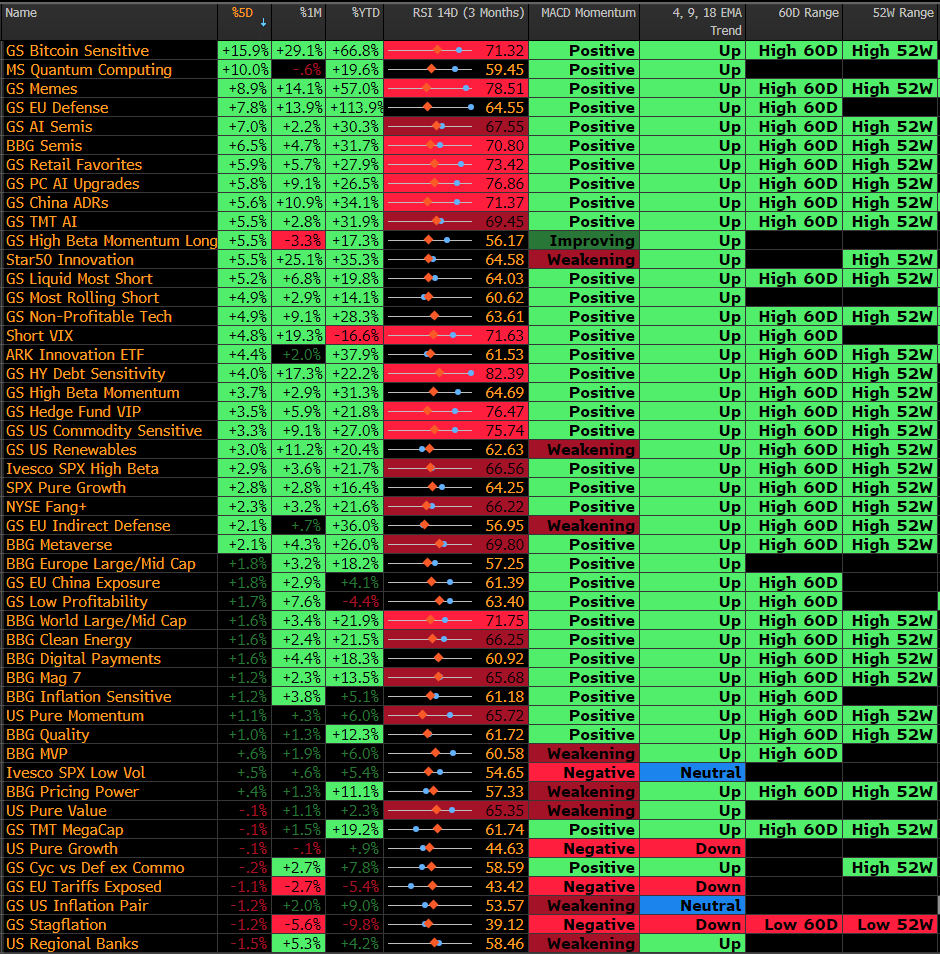Click the Low 60D cell for GS Stagflation
This screenshot has width=940, height=954.
coord(794,925)
